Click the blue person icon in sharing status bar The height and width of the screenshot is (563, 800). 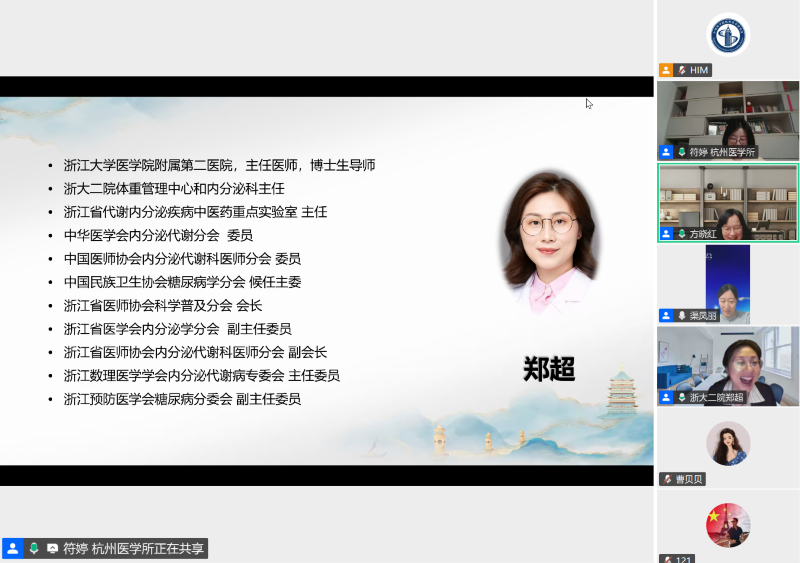click(13, 548)
